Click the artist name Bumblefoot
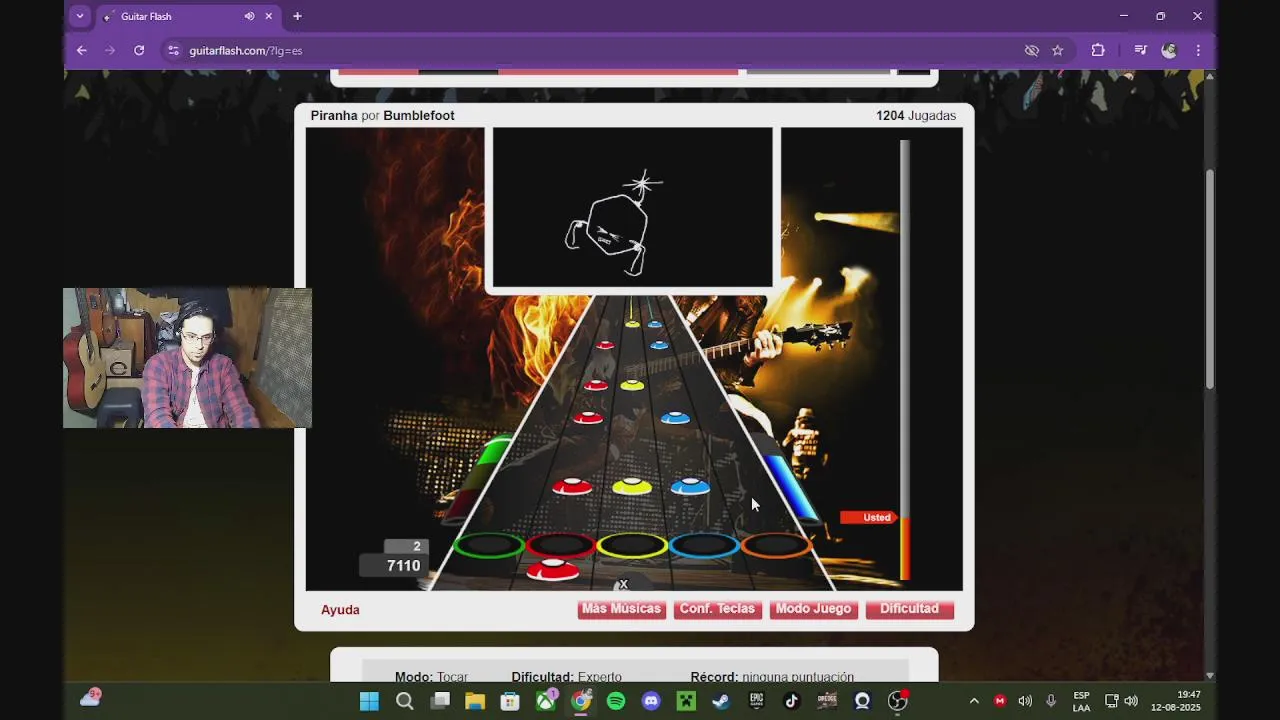The width and height of the screenshot is (1280, 720). (419, 116)
